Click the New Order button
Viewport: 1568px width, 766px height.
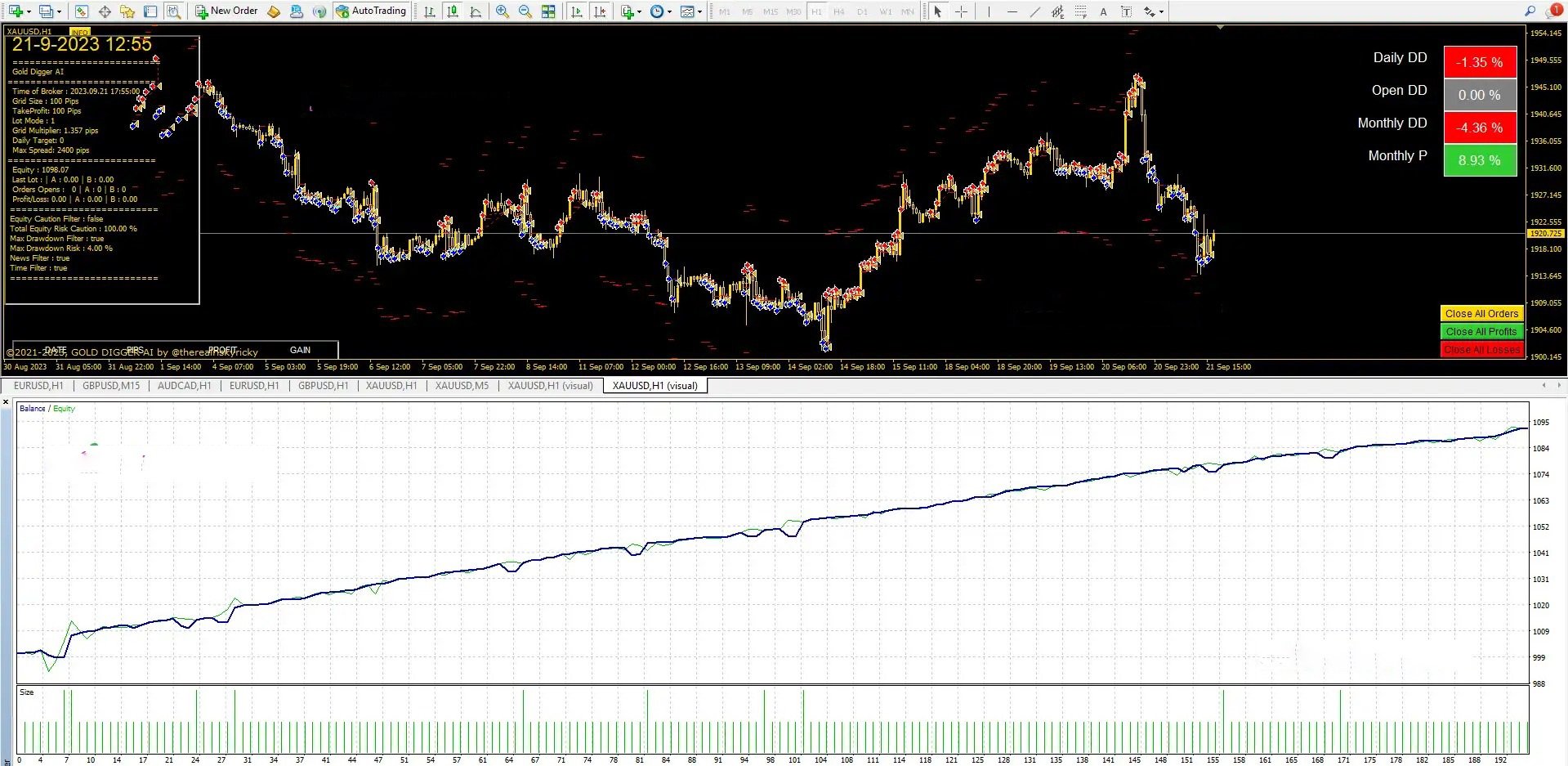[x=226, y=11]
